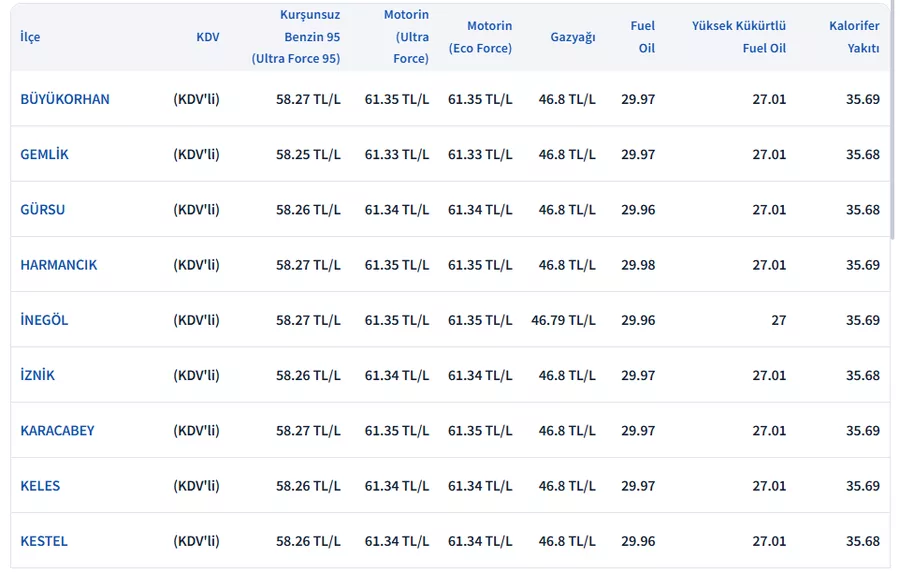
Task: Click the Motorin (Ultra Force) column header
Action: [x=406, y=37]
